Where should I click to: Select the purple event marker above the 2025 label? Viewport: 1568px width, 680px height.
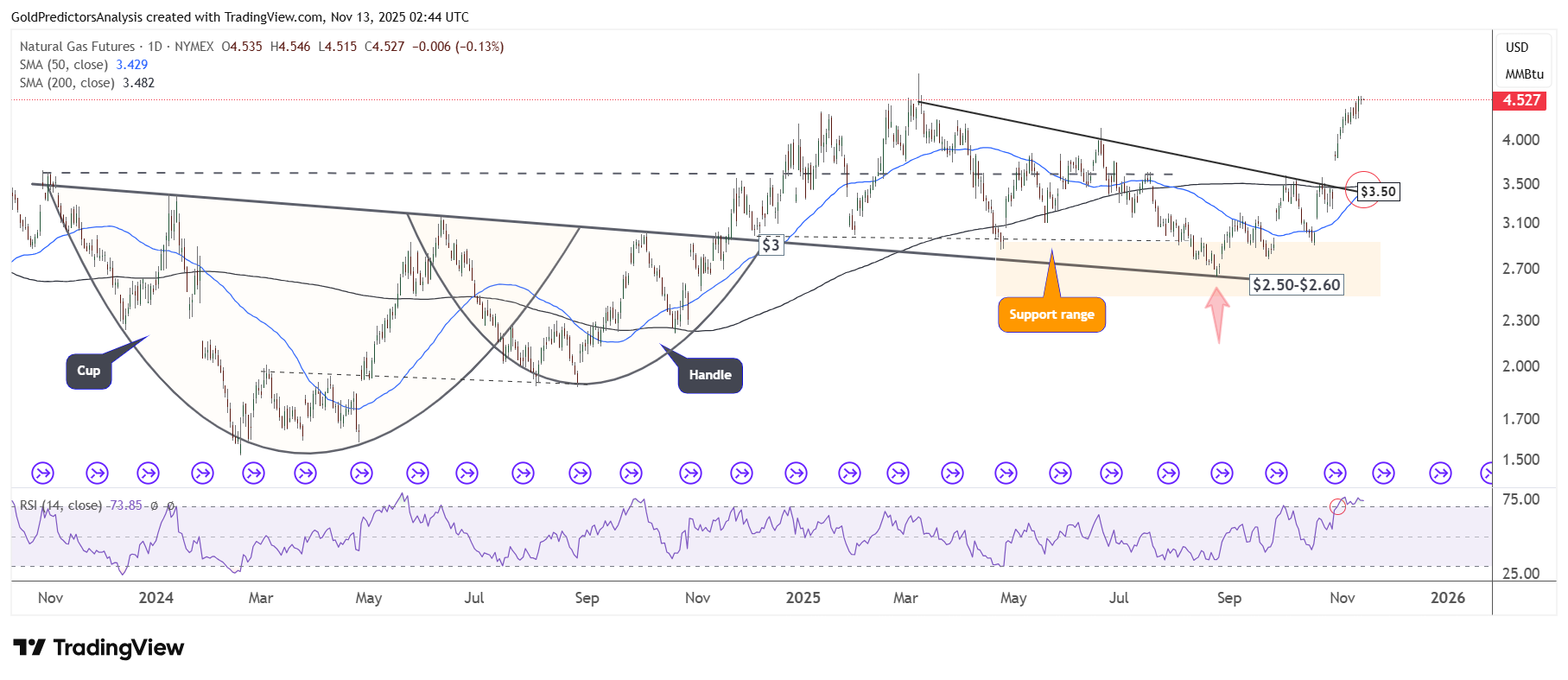[x=796, y=473]
